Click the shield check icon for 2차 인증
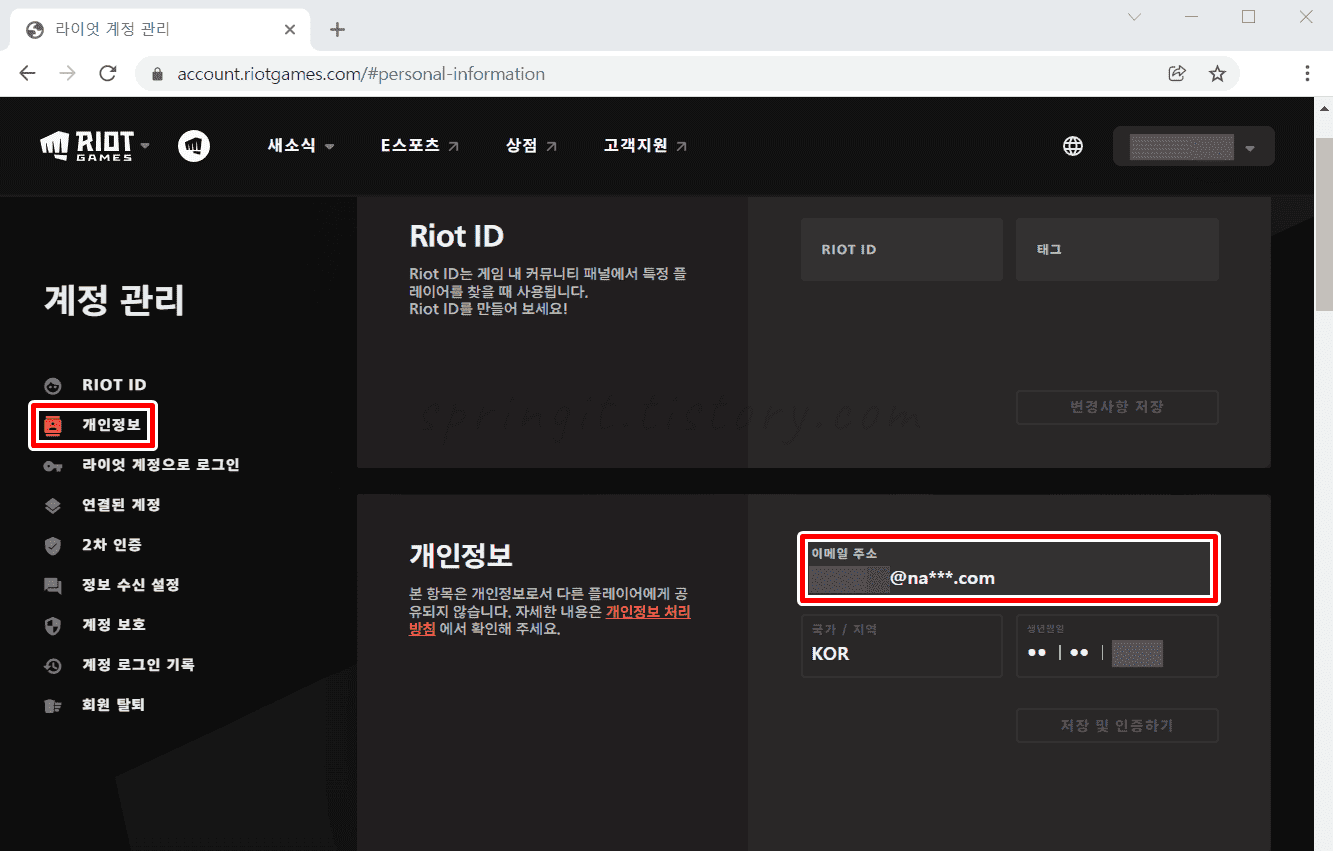 pos(53,546)
